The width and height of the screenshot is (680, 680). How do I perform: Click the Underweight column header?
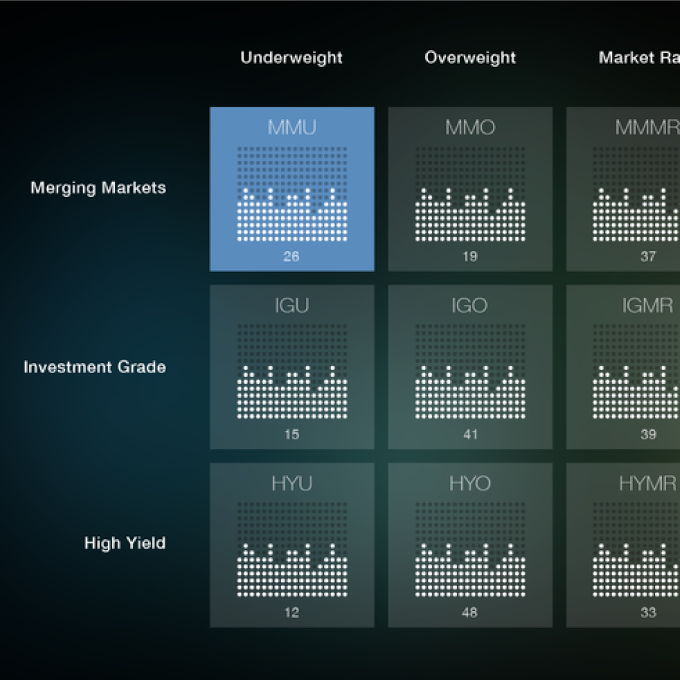point(291,58)
